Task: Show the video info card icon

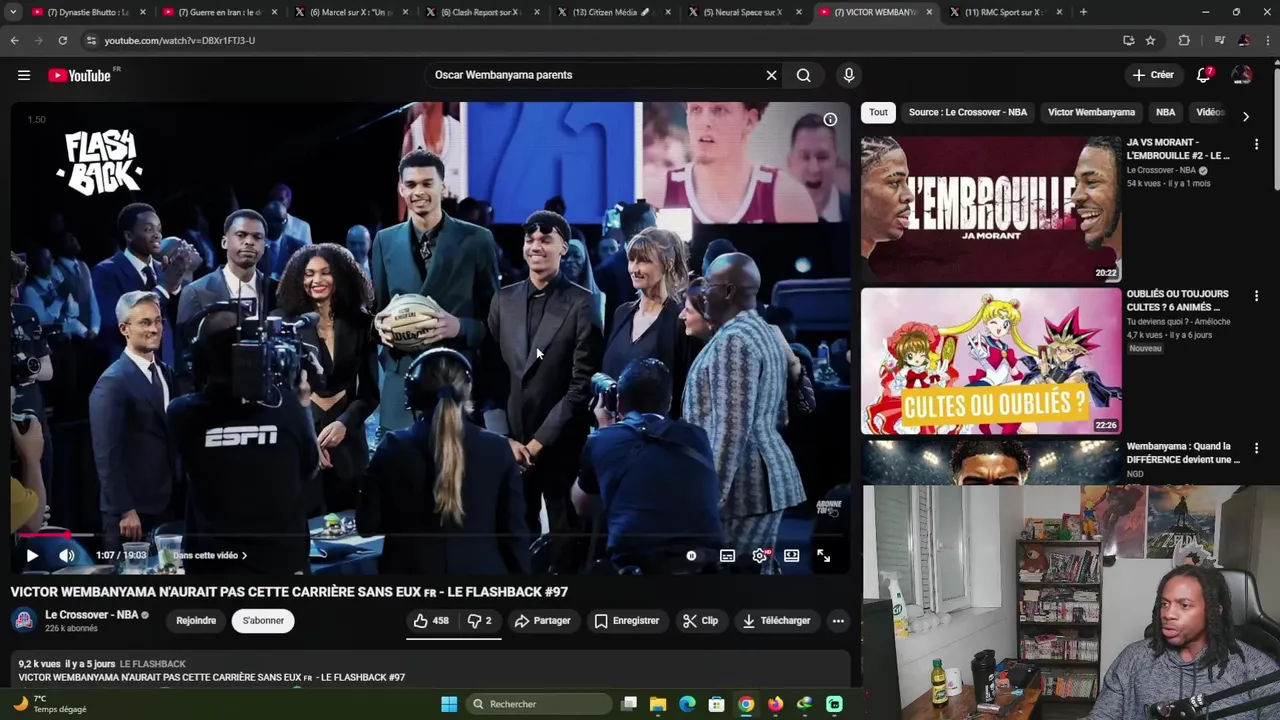Action: [830, 119]
